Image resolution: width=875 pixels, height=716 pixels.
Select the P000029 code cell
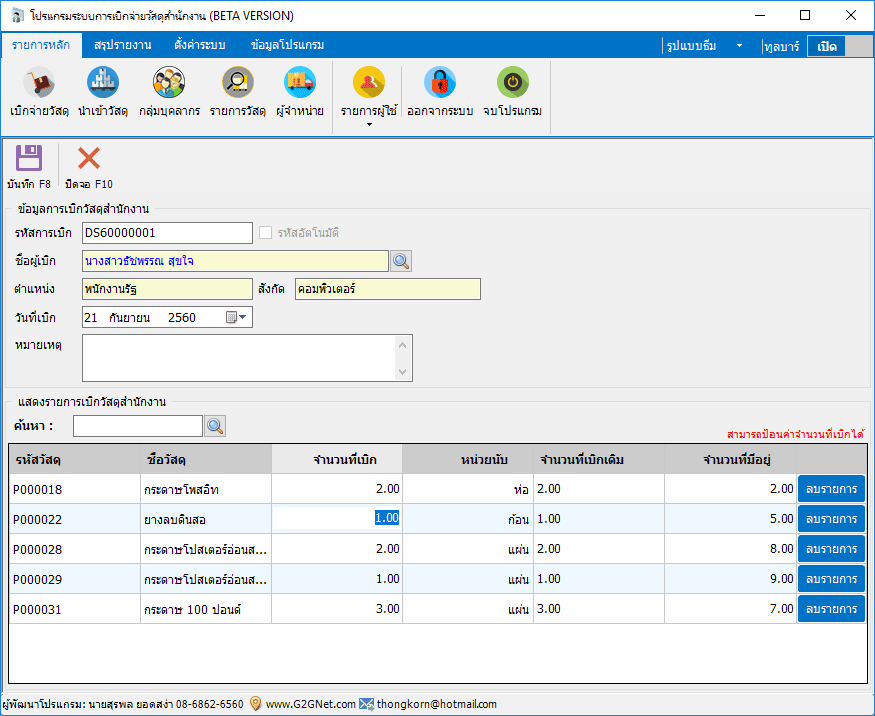75,579
